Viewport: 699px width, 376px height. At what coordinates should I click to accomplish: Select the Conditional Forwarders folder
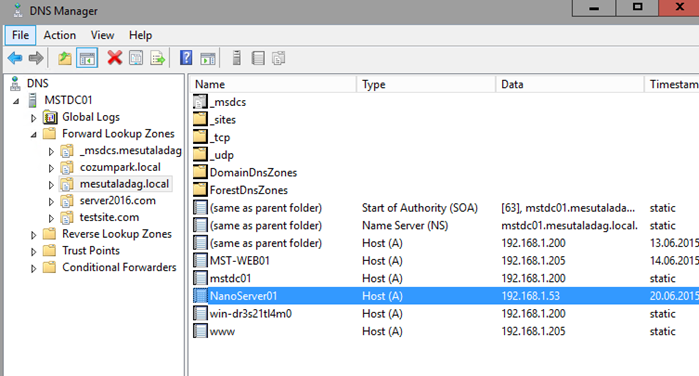click(x=119, y=267)
